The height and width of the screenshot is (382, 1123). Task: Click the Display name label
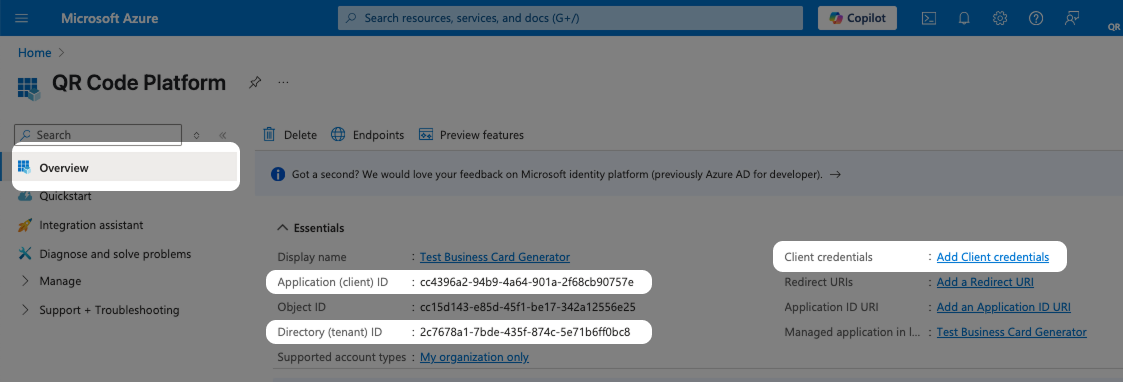point(312,257)
